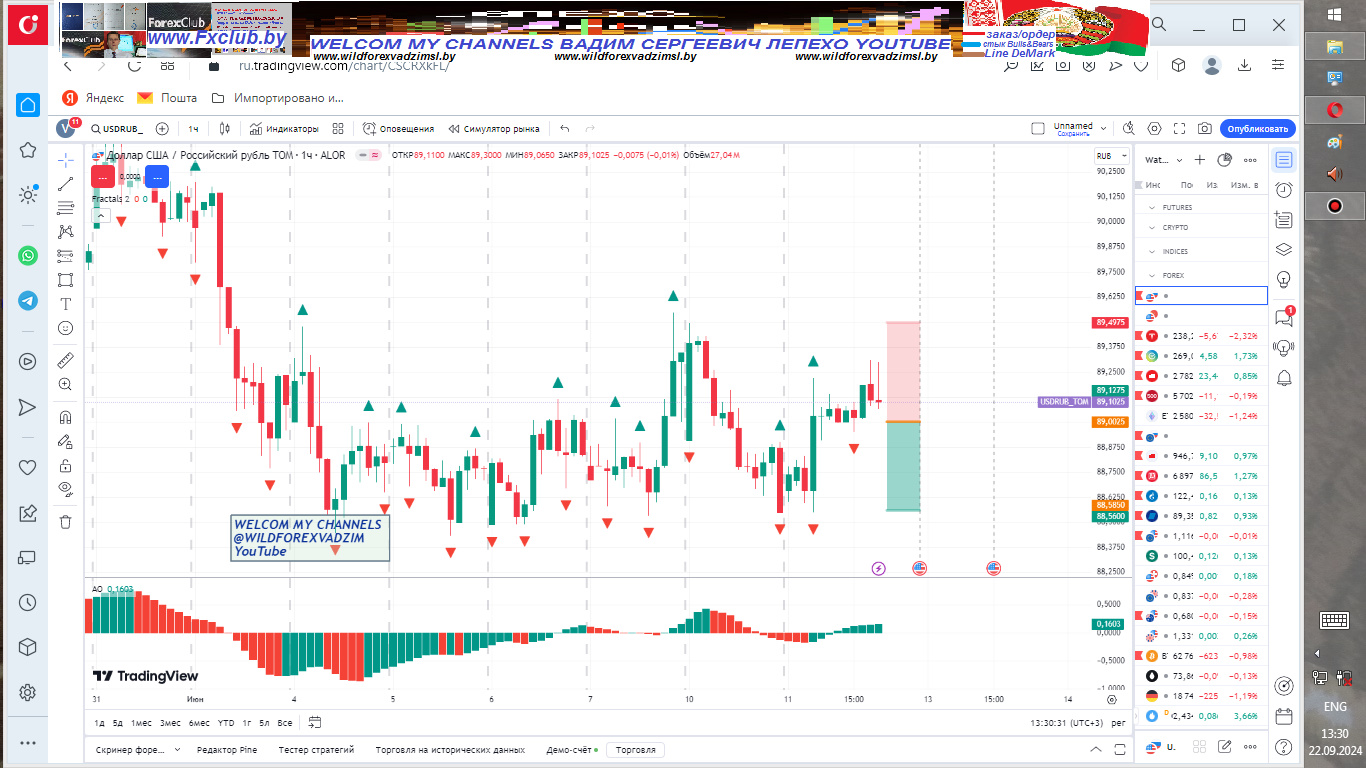This screenshot has height=768, width=1366.
Task: Click the Торговля button
Action: [x=636, y=749]
